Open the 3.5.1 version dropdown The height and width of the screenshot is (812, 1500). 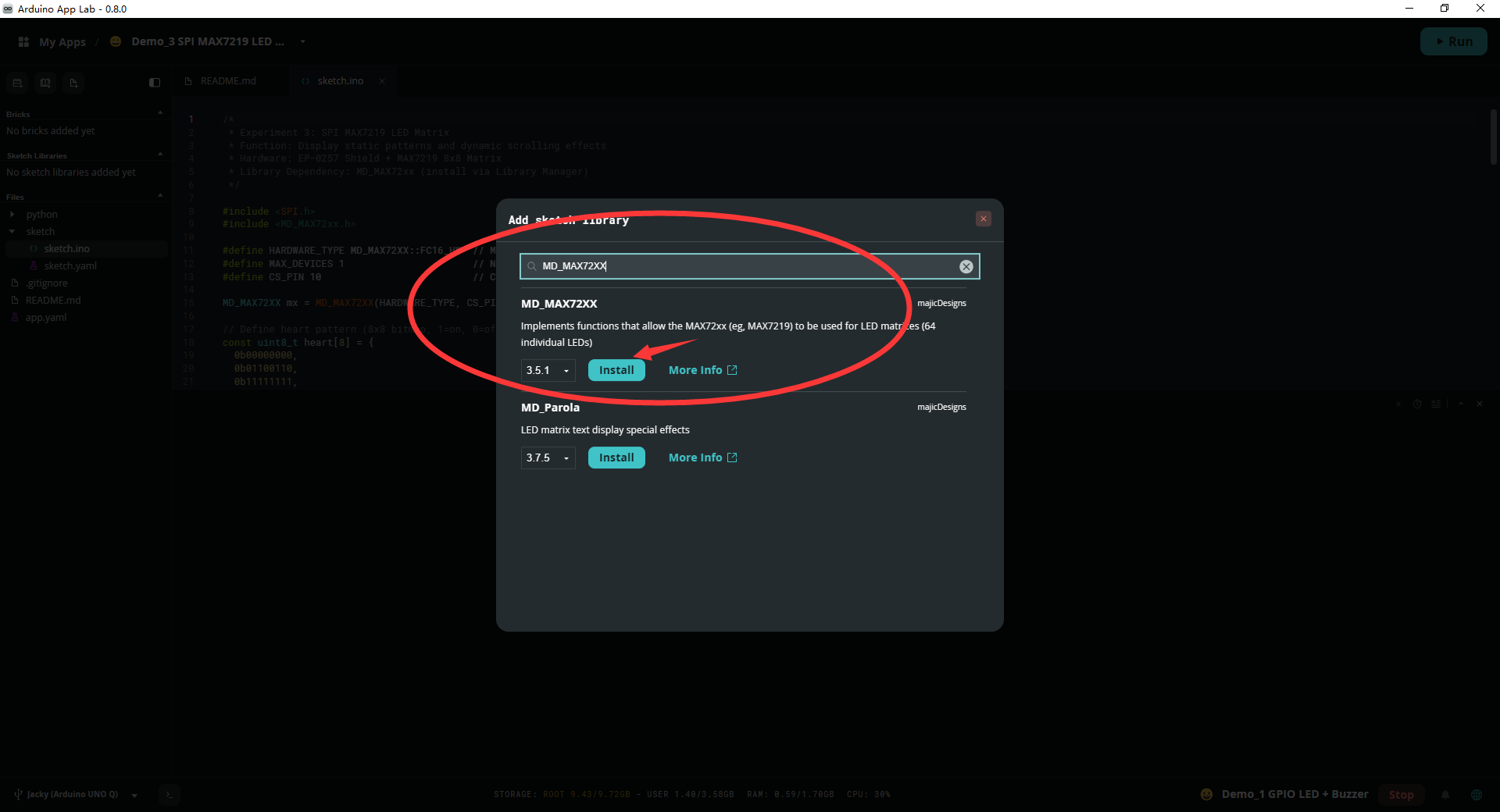click(x=548, y=370)
